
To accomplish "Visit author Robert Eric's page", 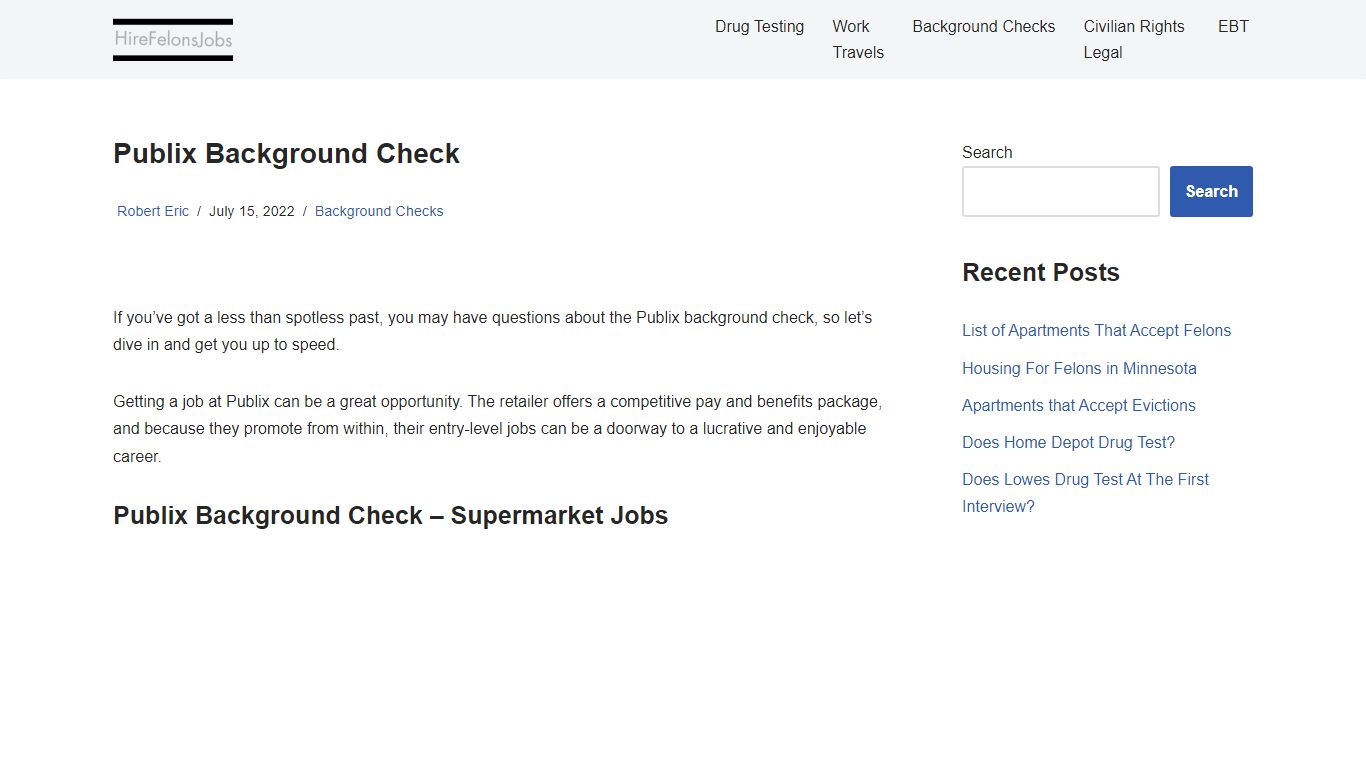I will (x=153, y=211).
